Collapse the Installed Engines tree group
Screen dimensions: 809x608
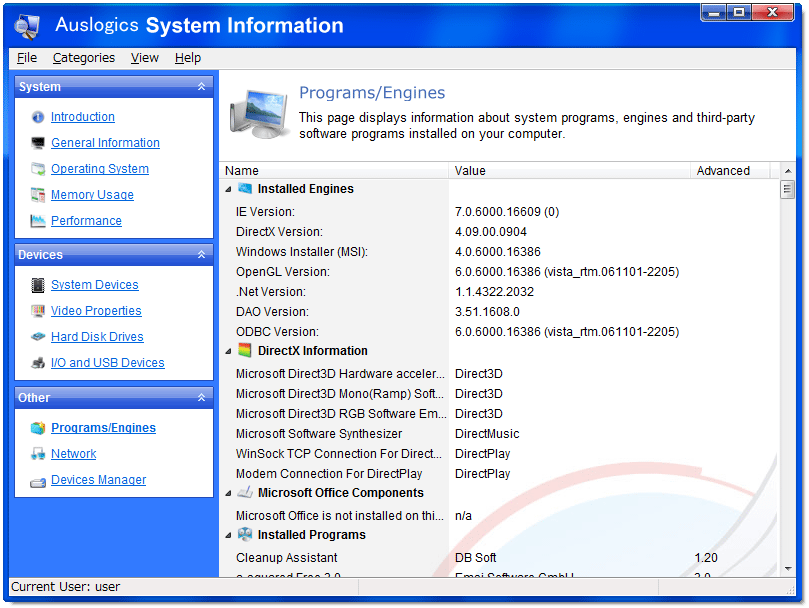(x=229, y=189)
